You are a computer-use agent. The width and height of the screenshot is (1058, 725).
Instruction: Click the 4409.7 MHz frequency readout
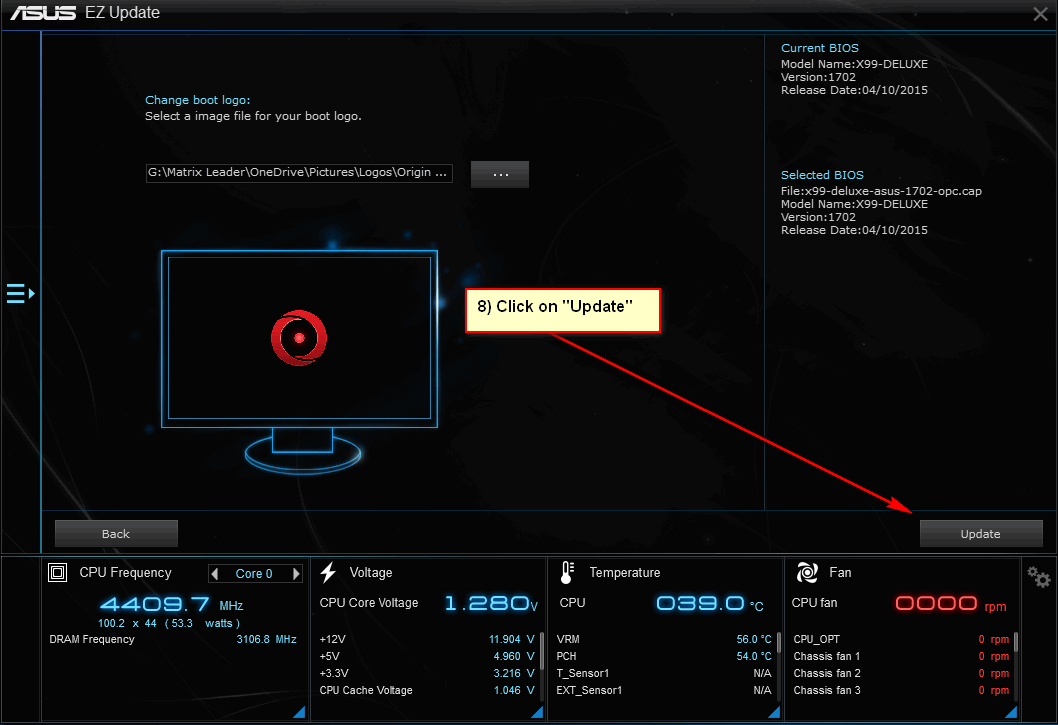(x=171, y=604)
